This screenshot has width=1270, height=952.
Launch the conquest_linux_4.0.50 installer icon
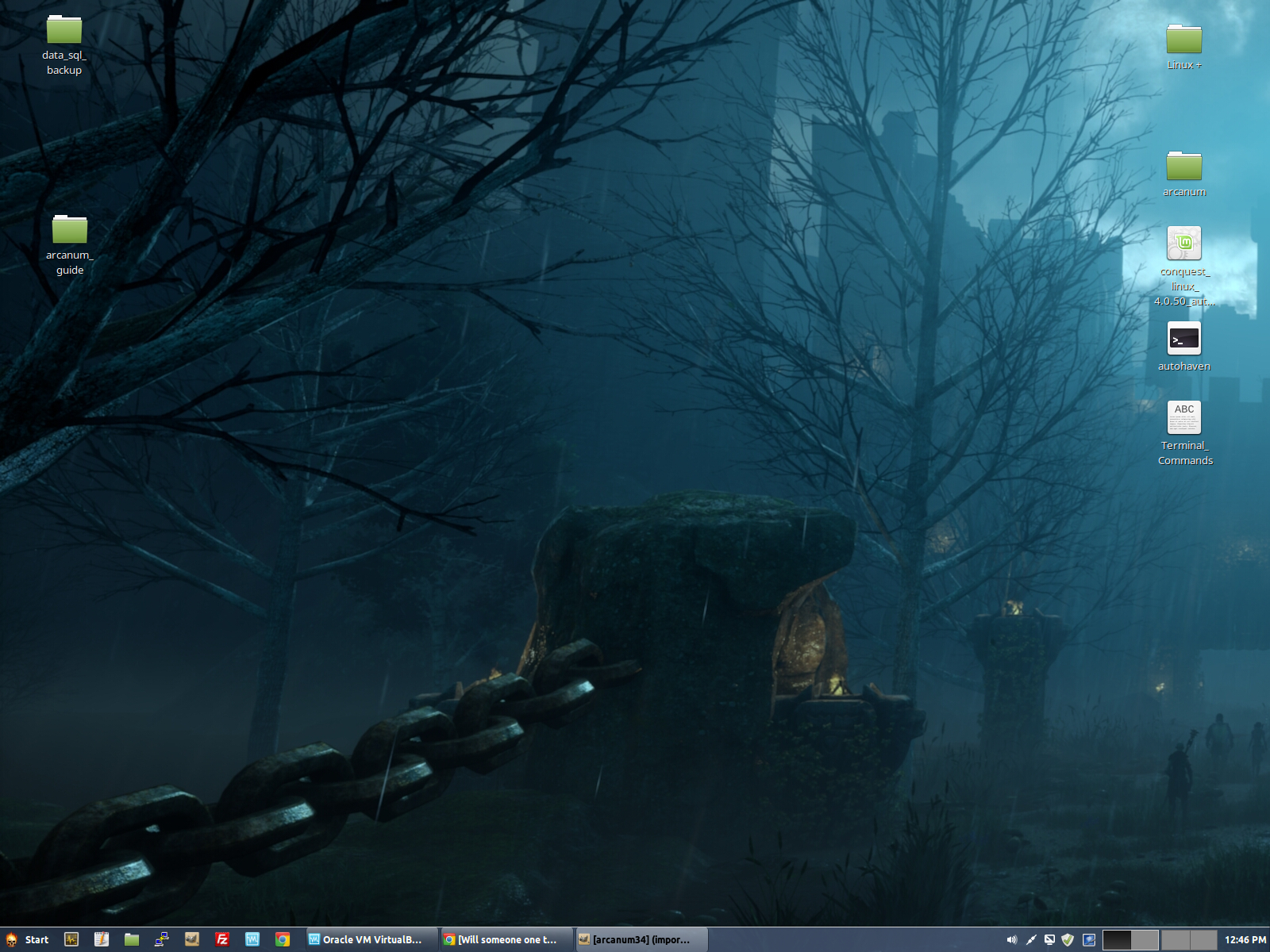coord(1184,244)
